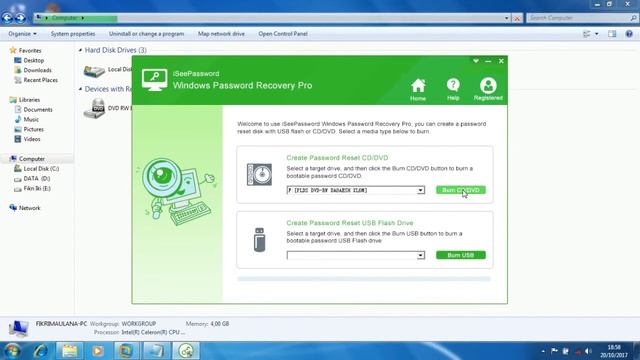This screenshot has height=360, width=640.
Task: Open the Organize menu in Explorer
Action: pos(22,34)
